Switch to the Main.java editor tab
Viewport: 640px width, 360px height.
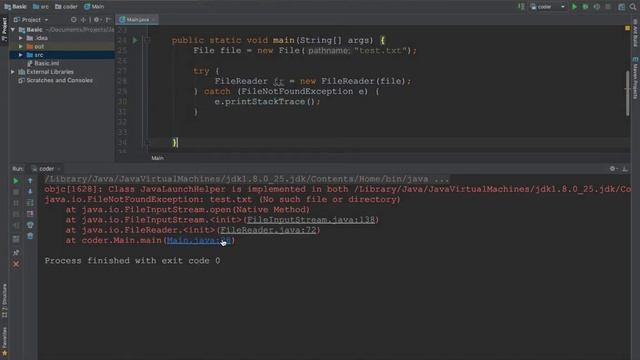pyautogui.click(x=137, y=20)
